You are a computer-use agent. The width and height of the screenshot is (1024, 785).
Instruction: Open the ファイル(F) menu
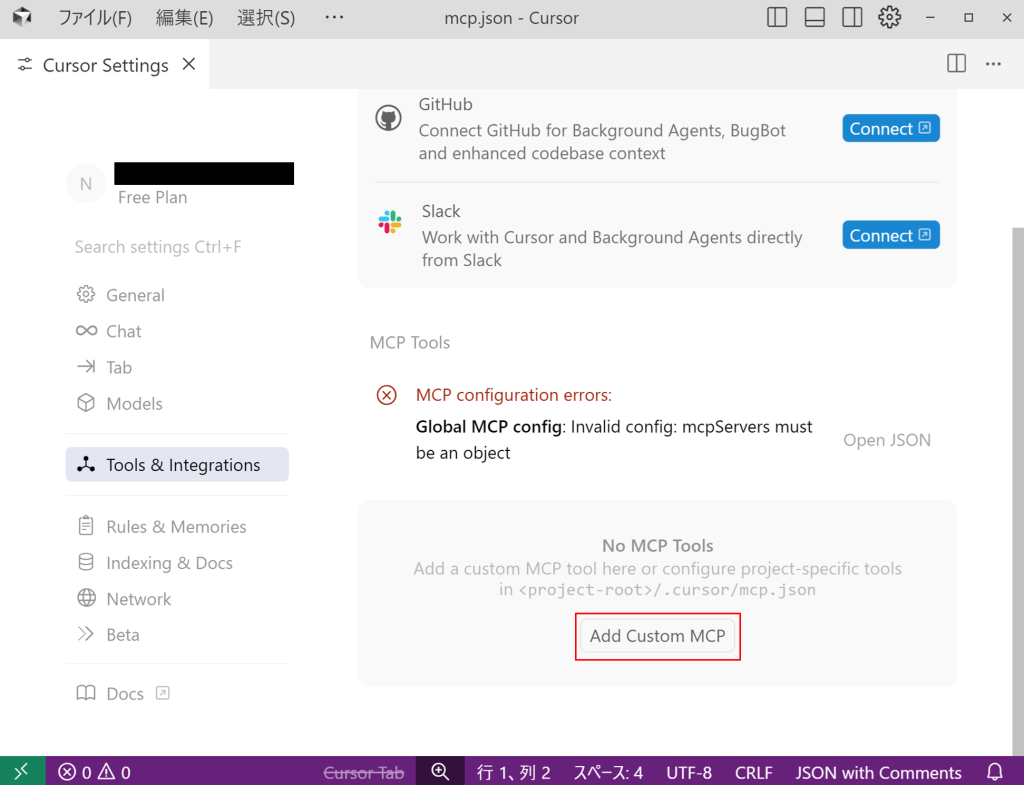(95, 18)
